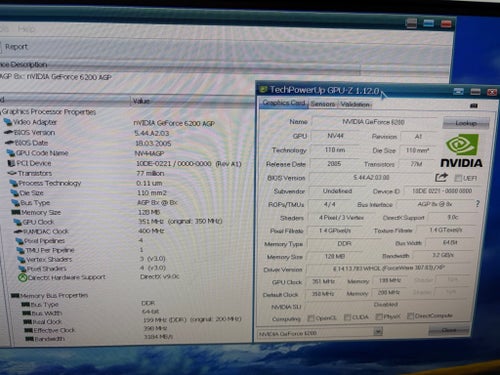
Task: Toggle the OpenCL checkbox
Action: click(x=311, y=318)
